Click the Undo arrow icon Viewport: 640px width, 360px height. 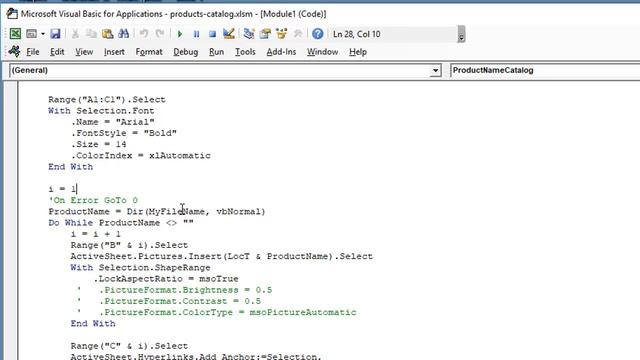tap(144, 34)
